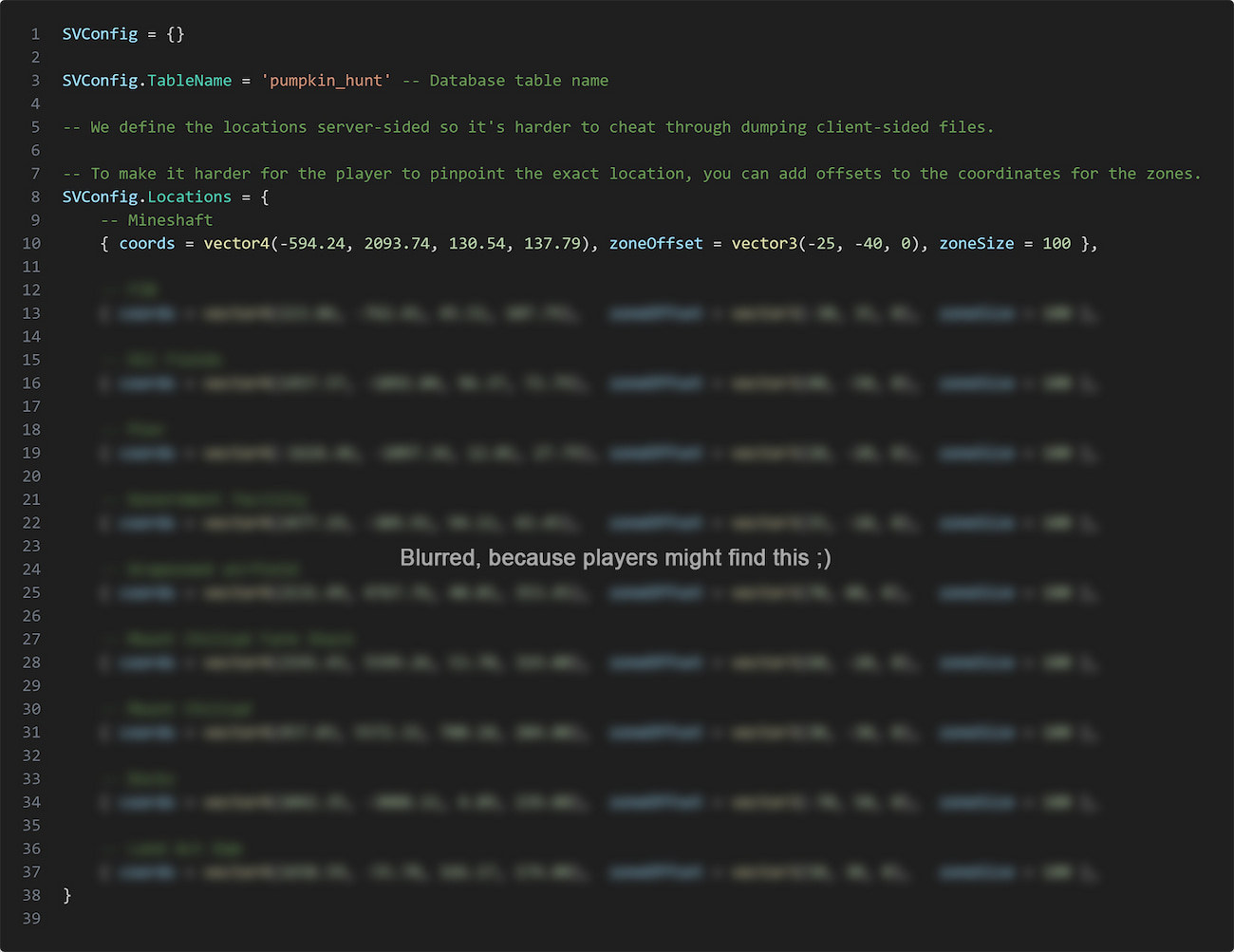Click SVConfig on line 3
This screenshot has height=952, width=1234.
pyautogui.click(x=100, y=81)
